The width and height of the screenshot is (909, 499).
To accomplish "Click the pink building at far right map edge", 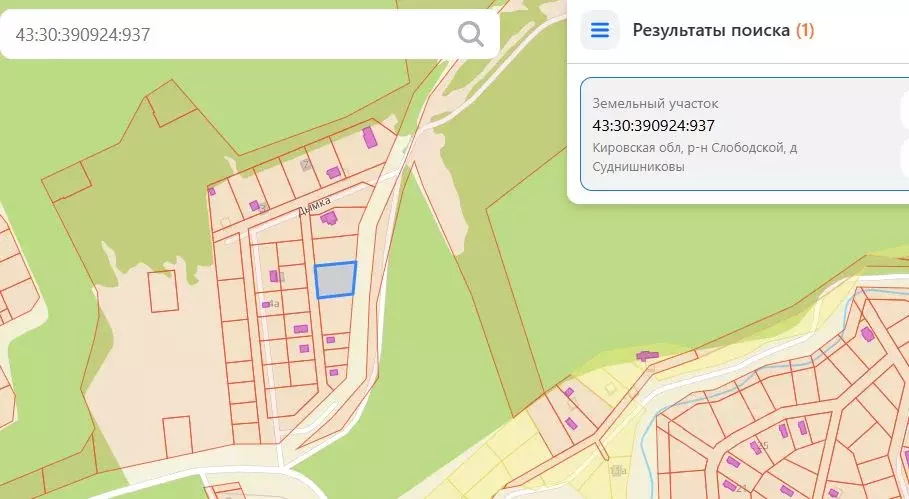I will click(867, 334).
